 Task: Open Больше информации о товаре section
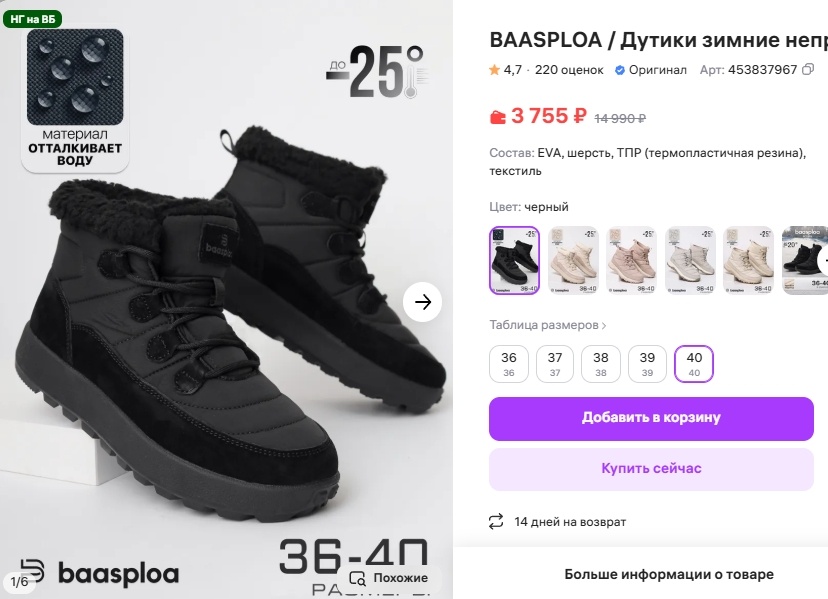(669, 574)
